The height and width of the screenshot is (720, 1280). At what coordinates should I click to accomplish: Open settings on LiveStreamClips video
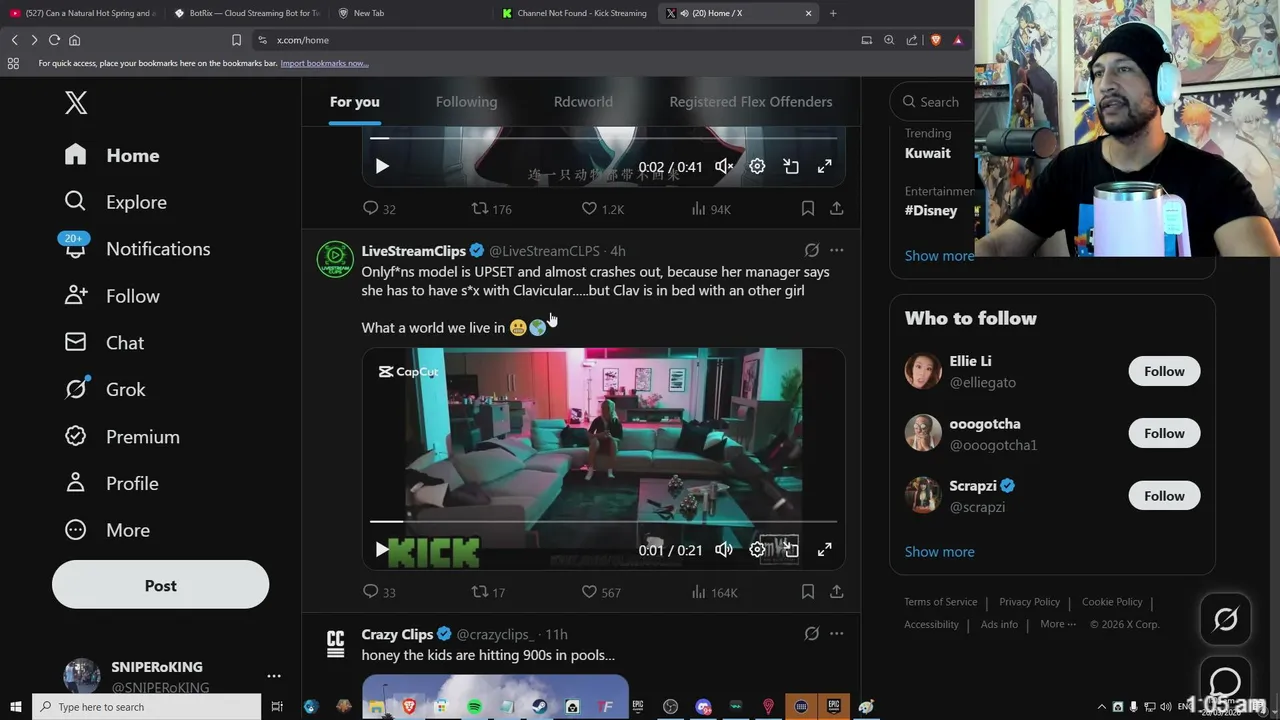757,550
